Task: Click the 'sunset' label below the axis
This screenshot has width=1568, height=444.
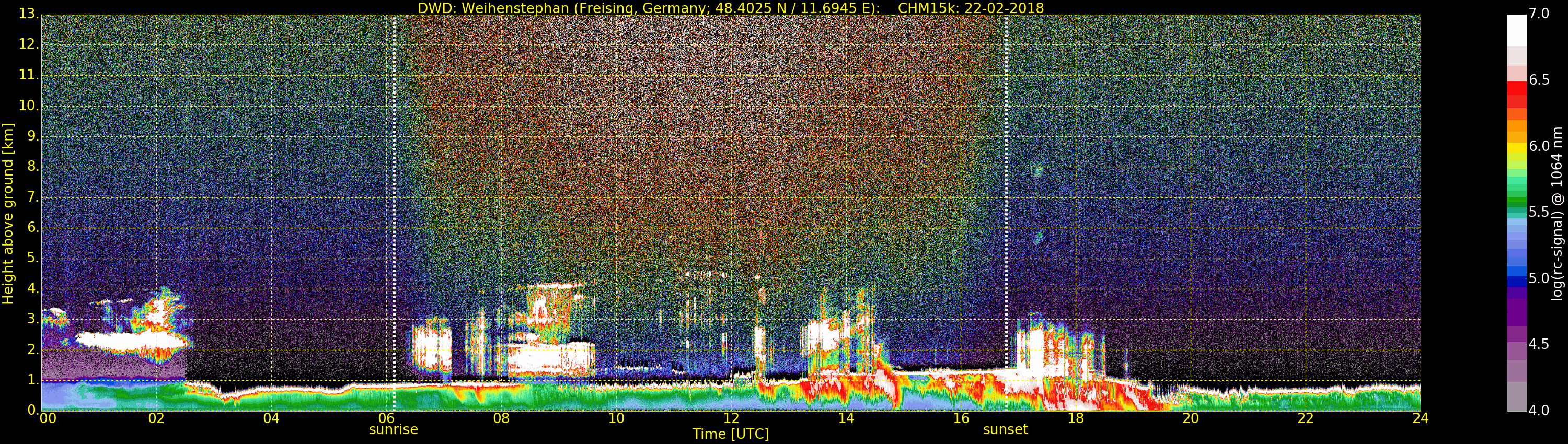Action: point(1006,429)
